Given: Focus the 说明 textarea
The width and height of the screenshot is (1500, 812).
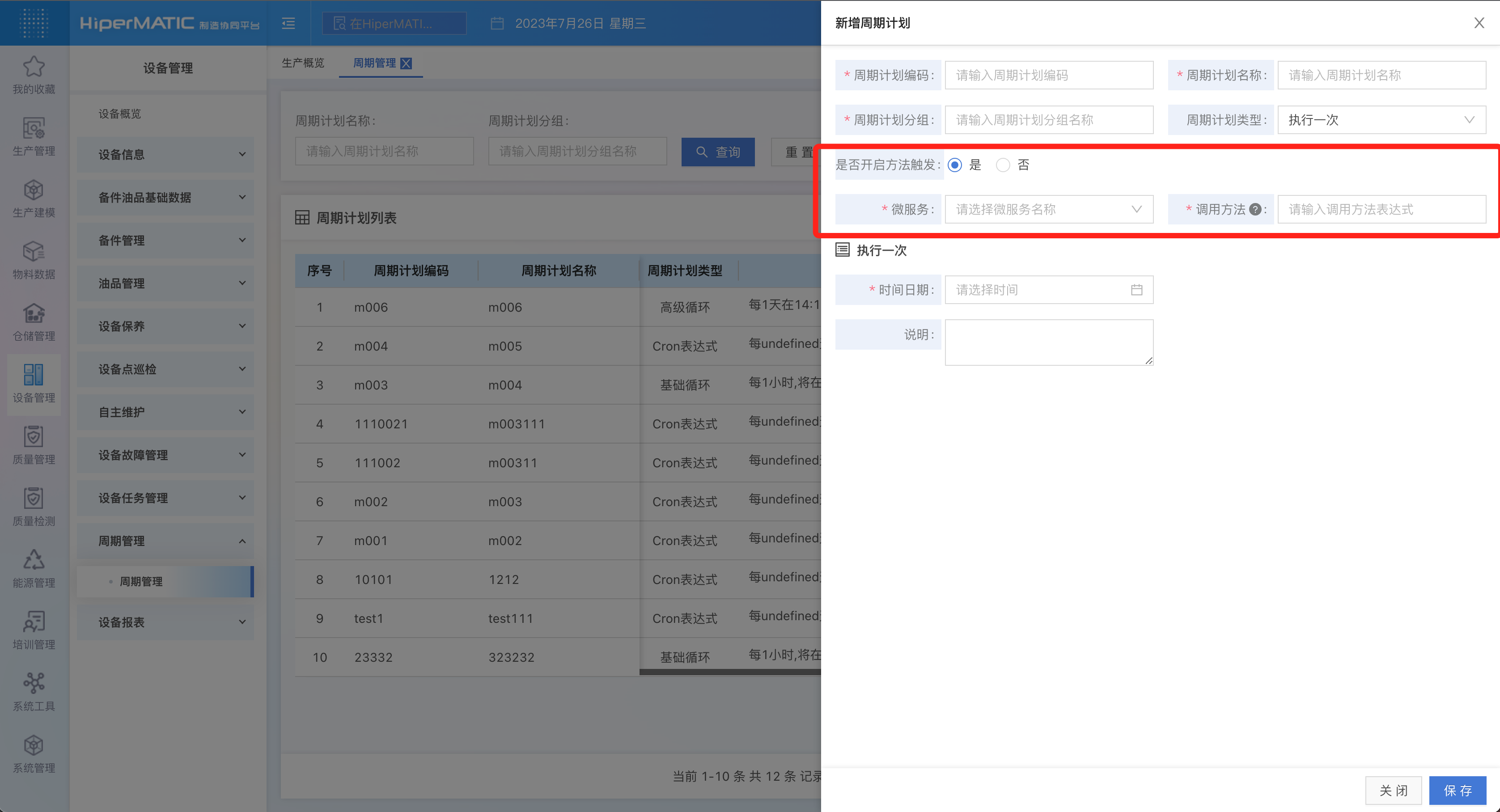Looking at the screenshot, I should click(x=1049, y=342).
